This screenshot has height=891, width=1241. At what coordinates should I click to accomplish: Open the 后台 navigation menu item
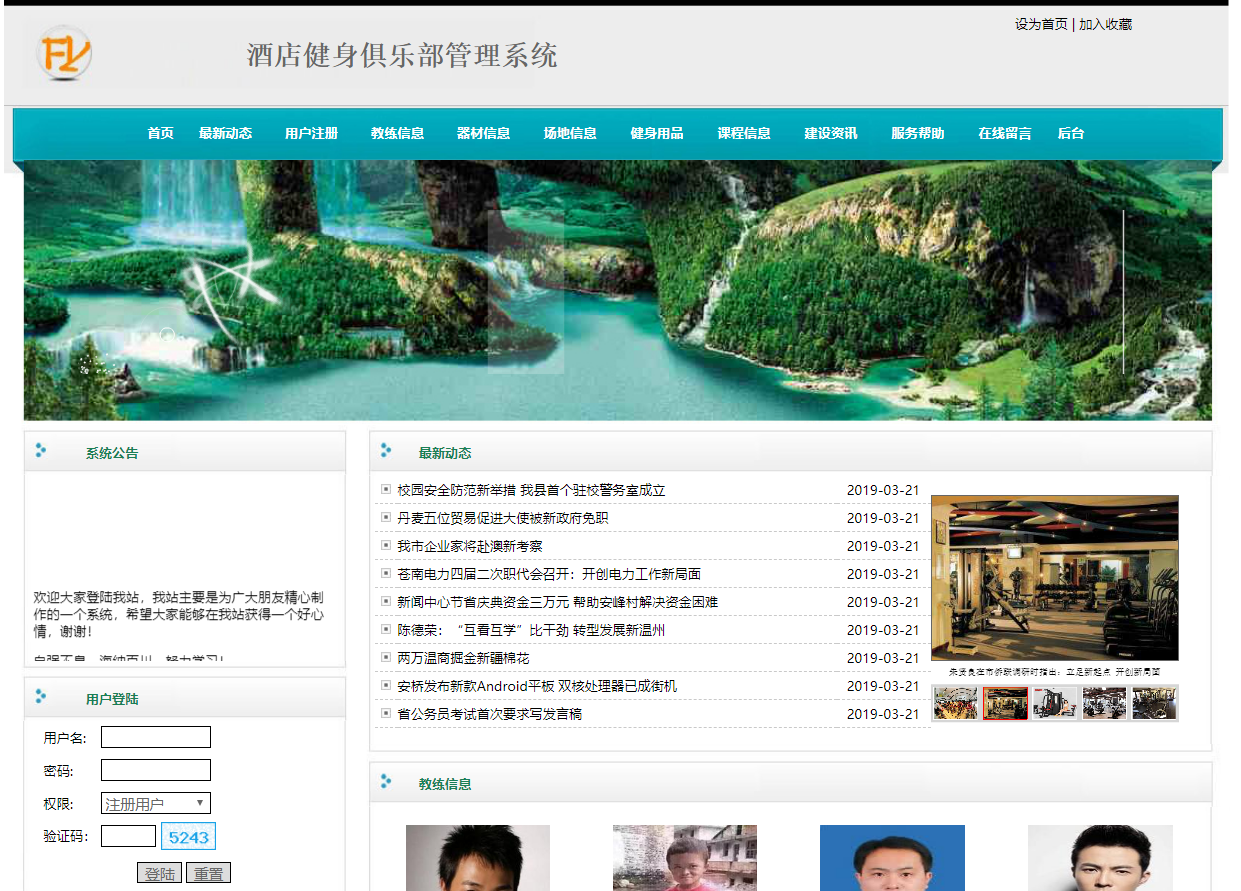point(1070,132)
